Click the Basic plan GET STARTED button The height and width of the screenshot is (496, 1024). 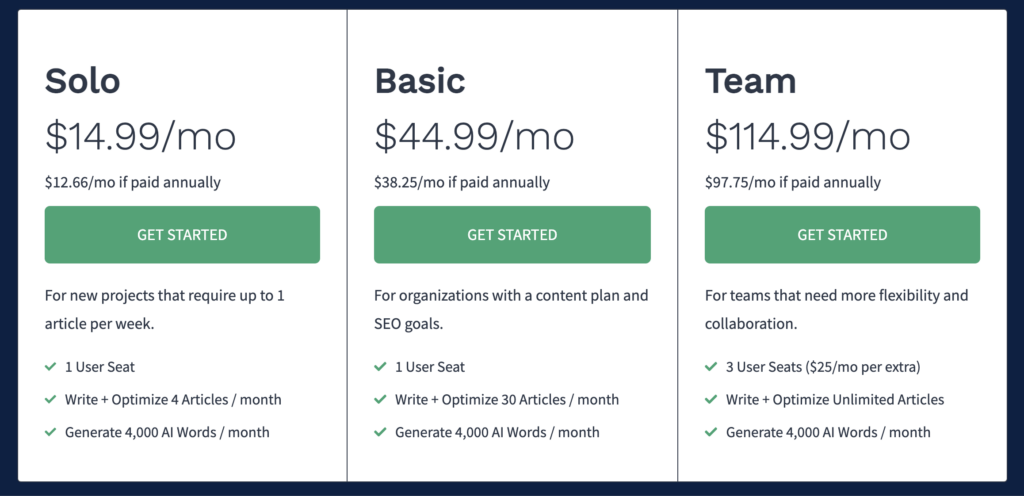(x=512, y=235)
